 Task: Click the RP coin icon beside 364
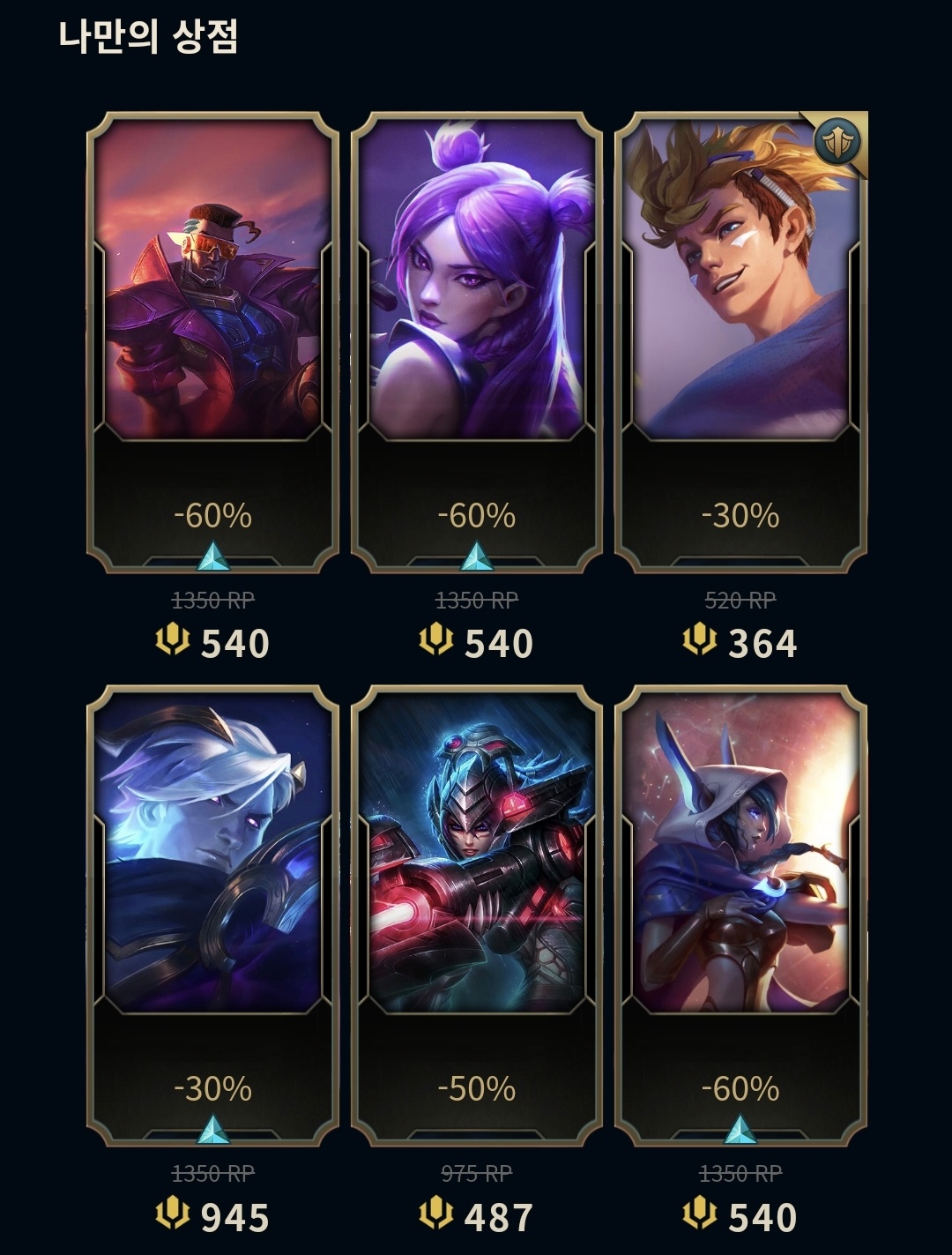point(700,639)
